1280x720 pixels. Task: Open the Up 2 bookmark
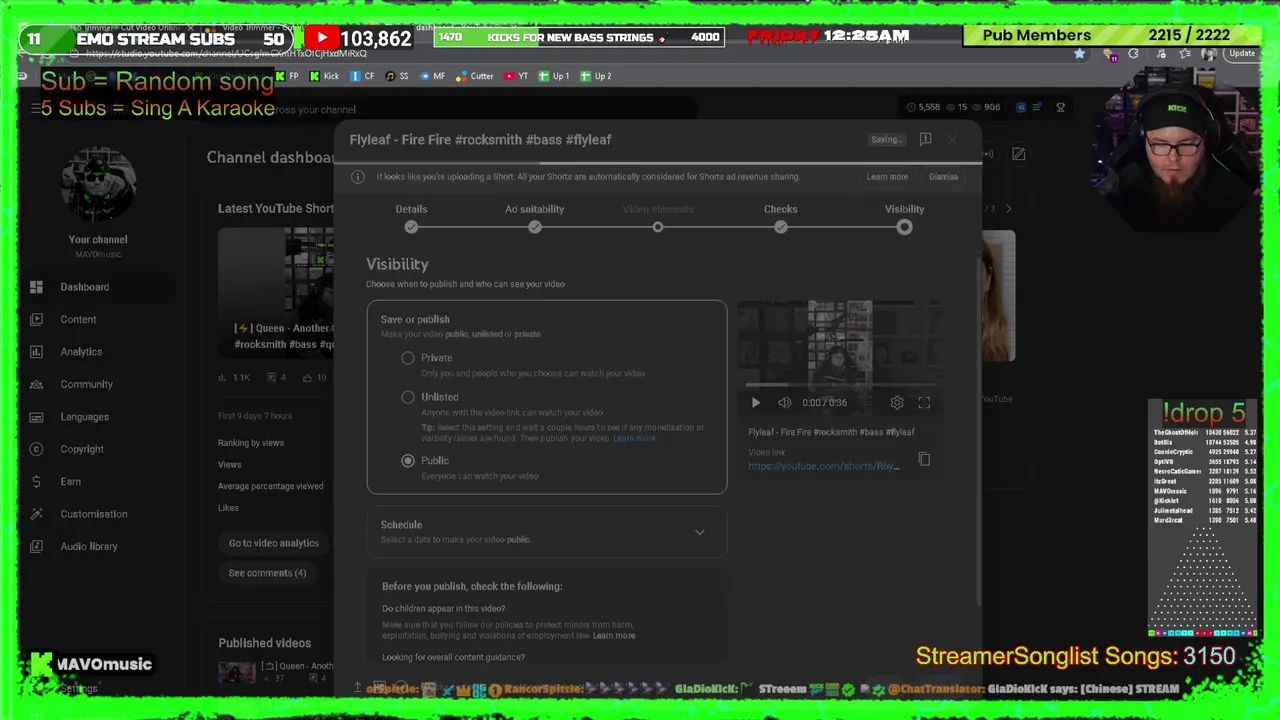(x=596, y=76)
